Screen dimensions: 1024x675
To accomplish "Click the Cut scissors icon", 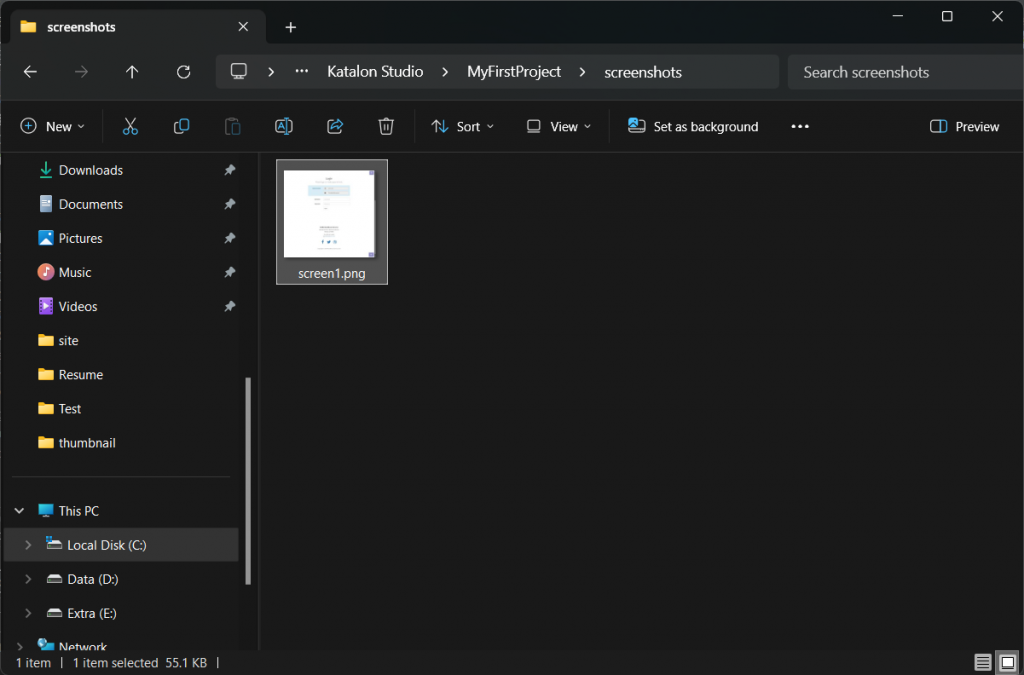I will click(130, 126).
